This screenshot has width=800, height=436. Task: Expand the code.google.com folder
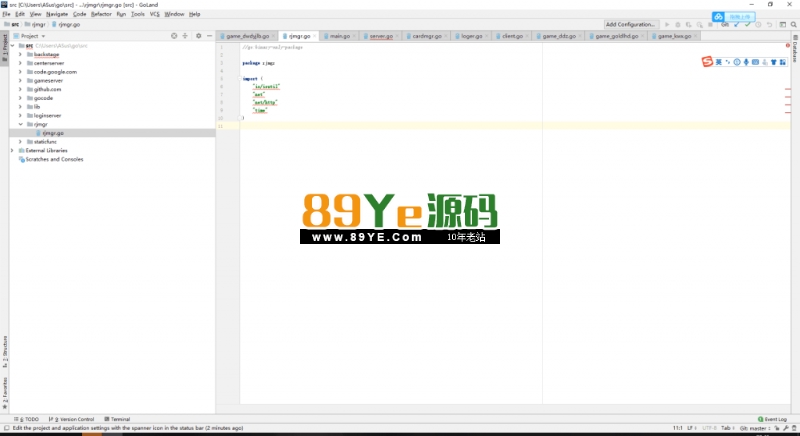click(x=20, y=72)
